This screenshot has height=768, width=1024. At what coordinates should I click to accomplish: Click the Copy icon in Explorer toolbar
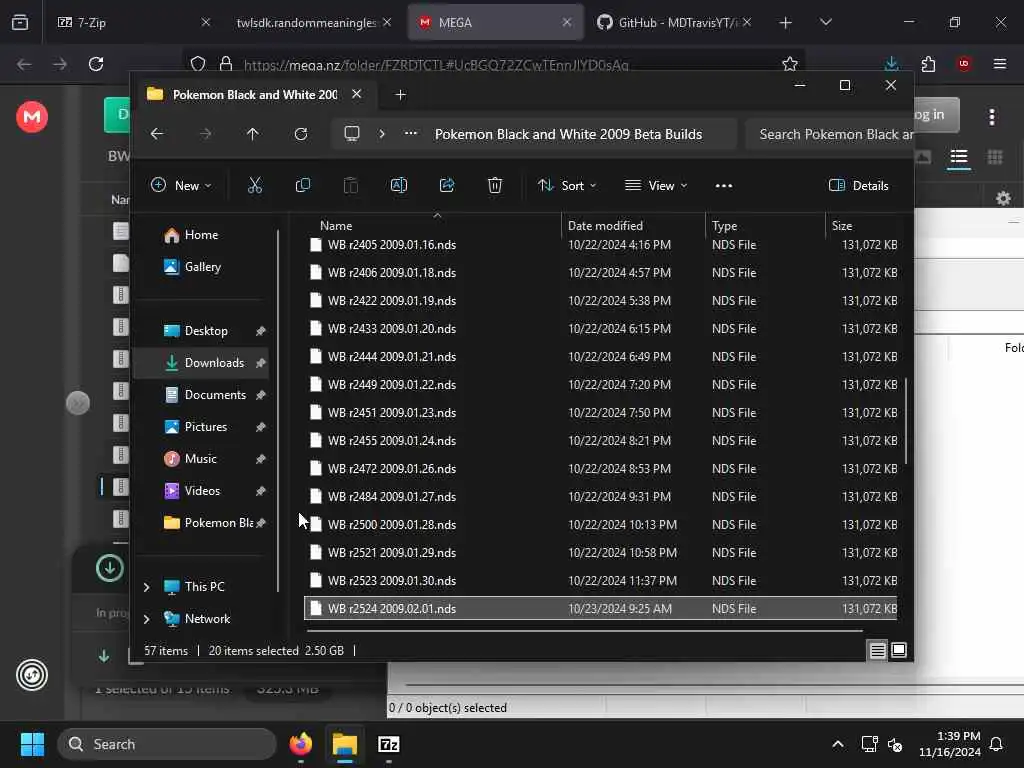tap(302, 185)
